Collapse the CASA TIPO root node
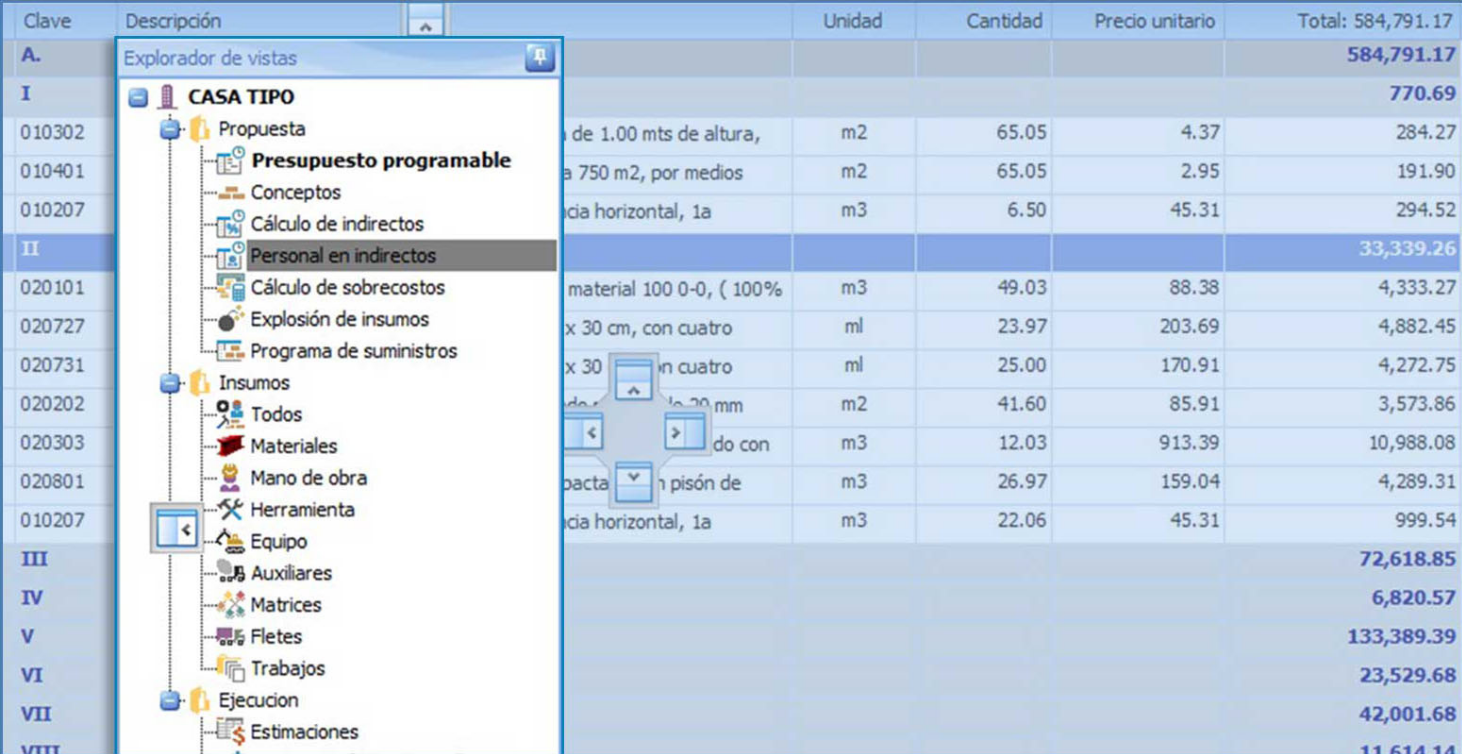 point(139,98)
